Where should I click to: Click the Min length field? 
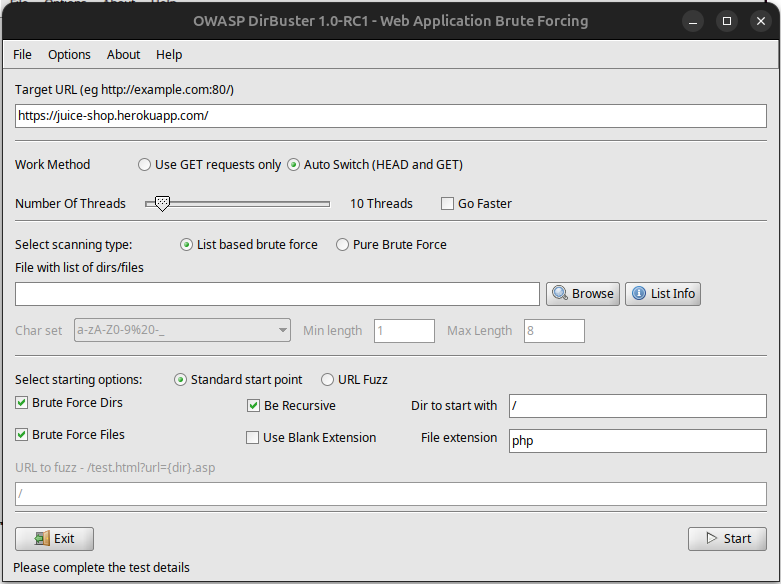coord(404,331)
